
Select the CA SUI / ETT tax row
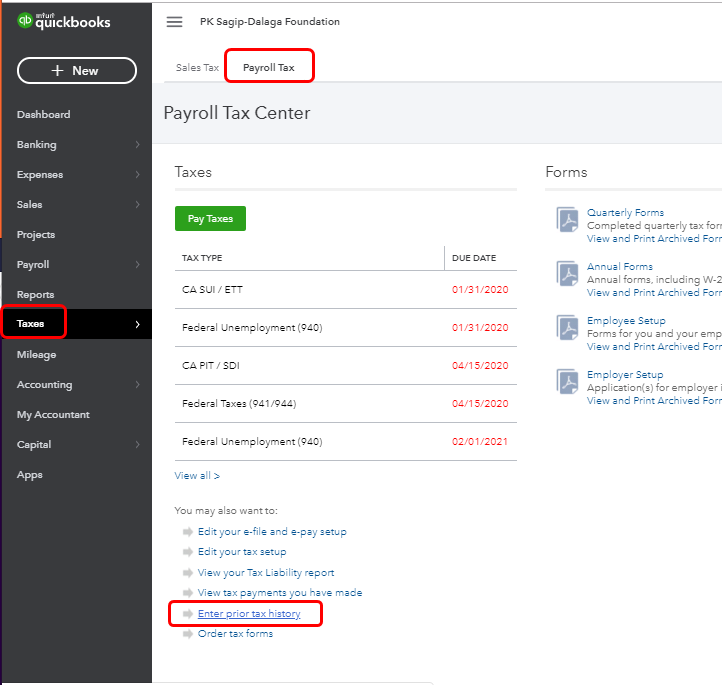pos(346,290)
